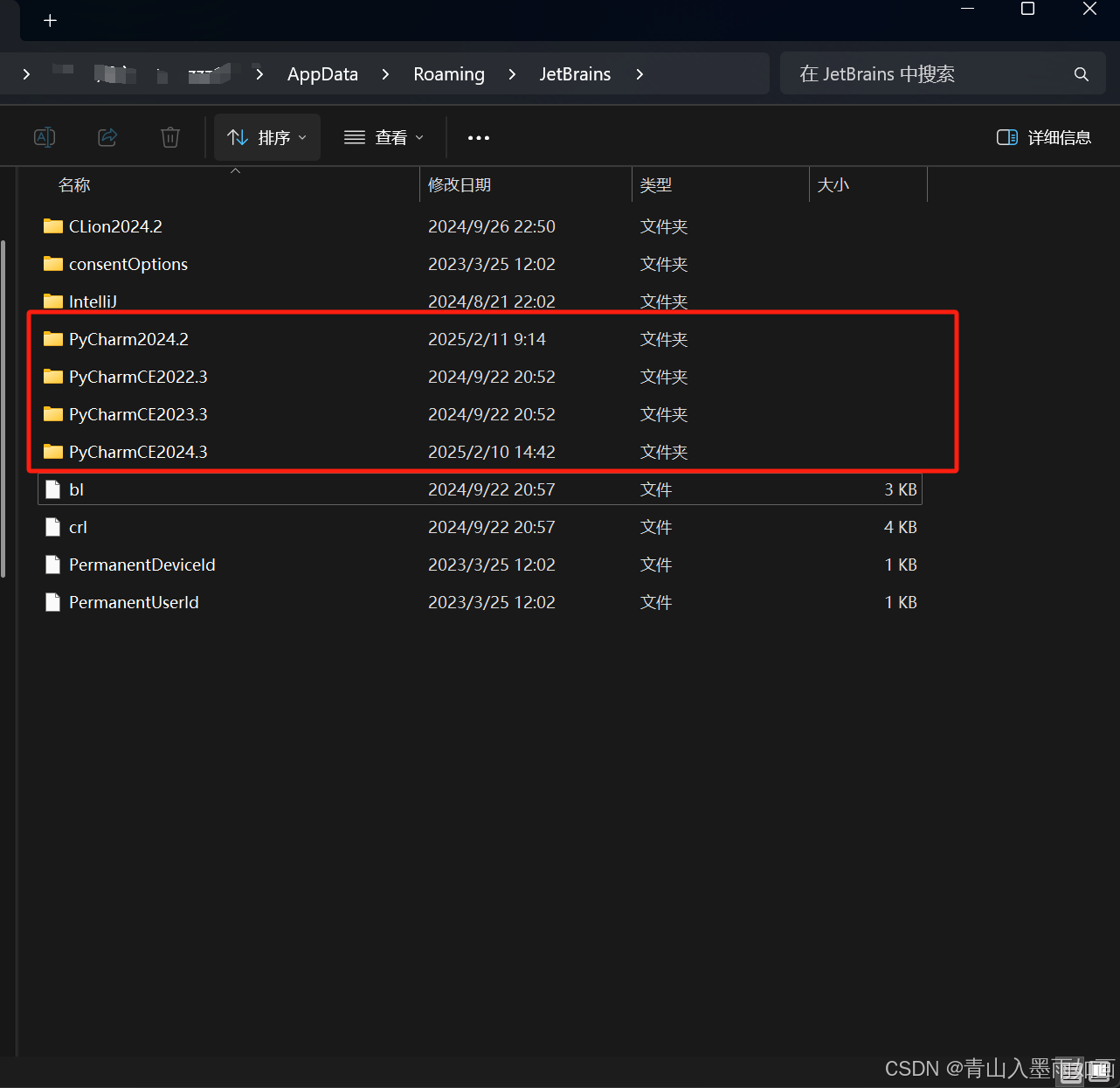Click the Share icon in the toolbar

(x=107, y=137)
